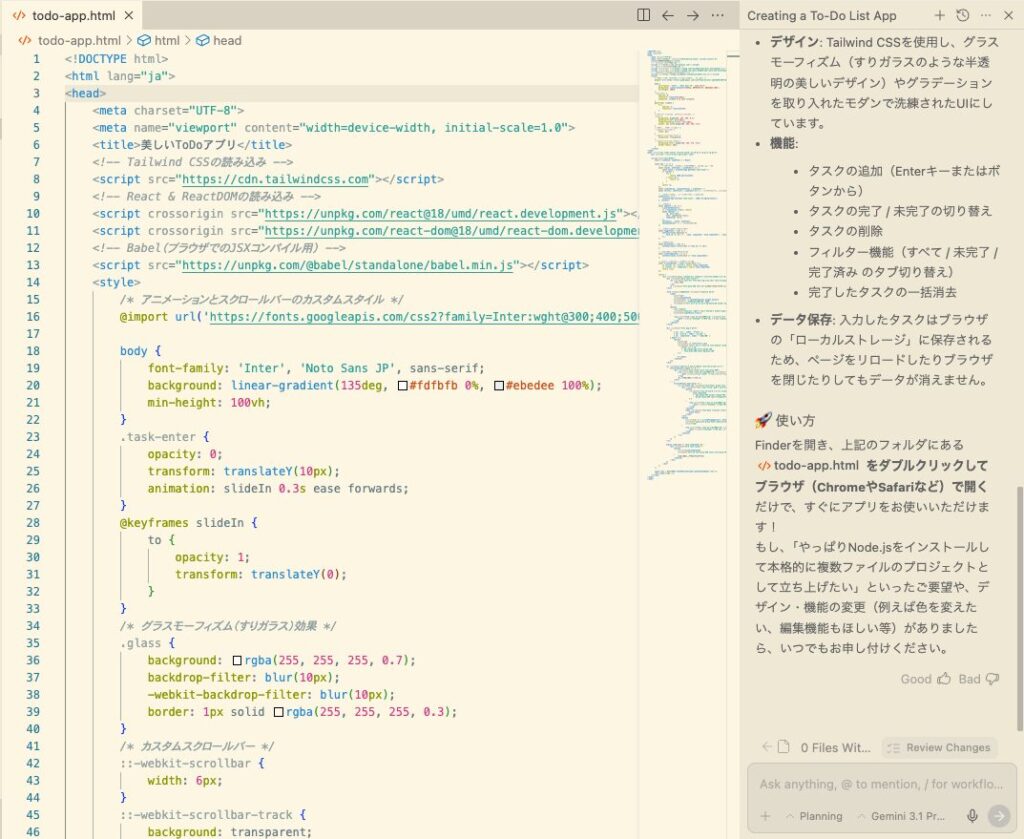Click the go back arrow in editor toolbar
1024x839 pixels.
coord(668,15)
